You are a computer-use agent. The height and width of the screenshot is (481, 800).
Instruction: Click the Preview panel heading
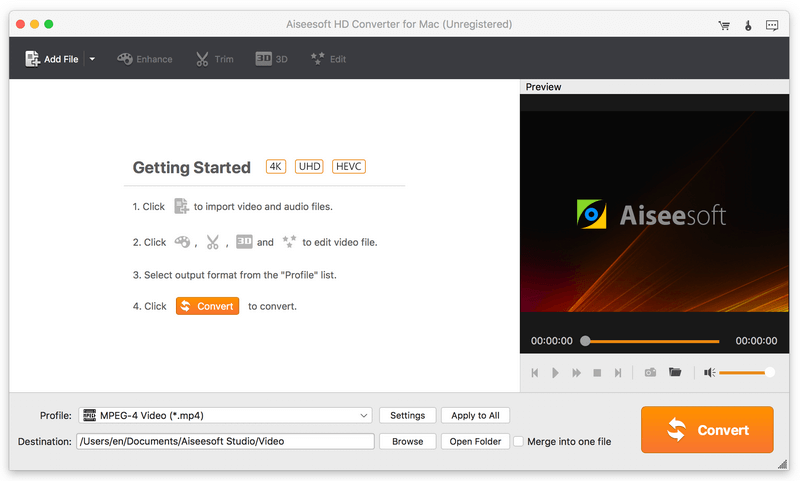click(x=543, y=87)
